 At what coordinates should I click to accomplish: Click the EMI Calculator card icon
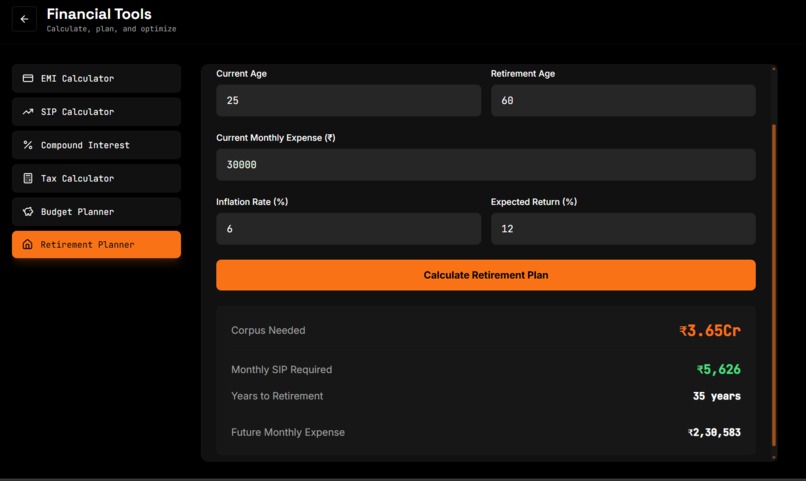(x=28, y=78)
